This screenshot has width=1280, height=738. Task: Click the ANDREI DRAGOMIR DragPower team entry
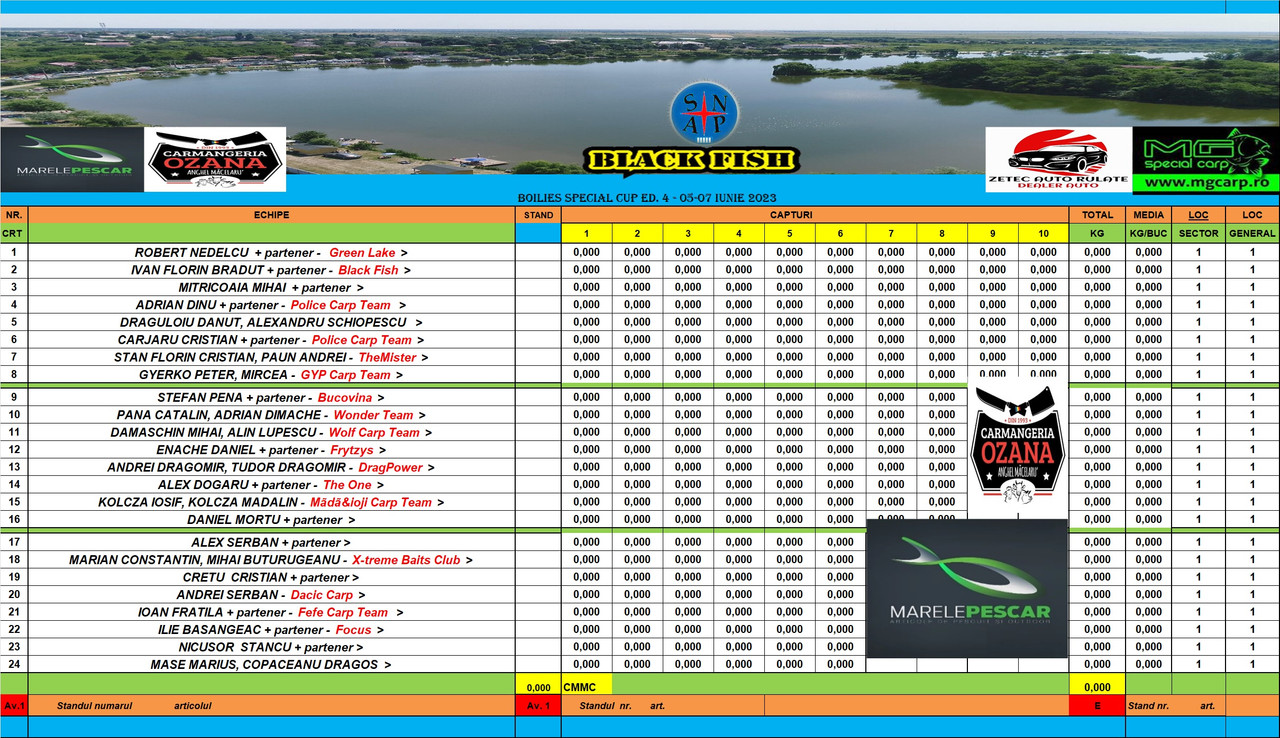click(x=271, y=468)
